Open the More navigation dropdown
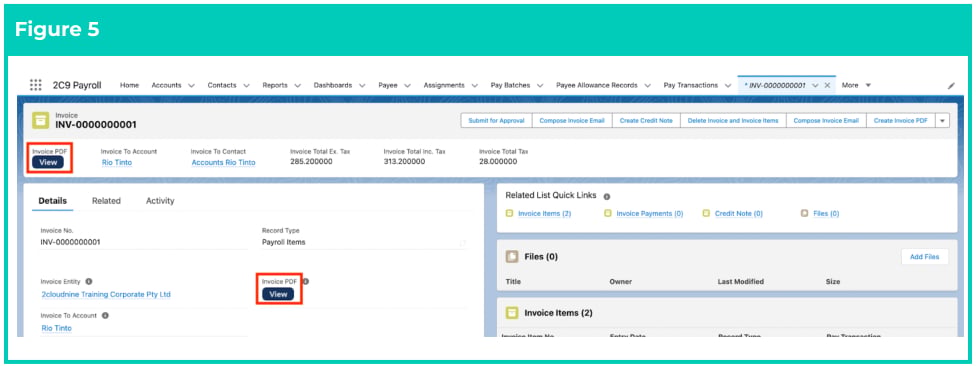The image size is (976, 366). [x=856, y=85]
